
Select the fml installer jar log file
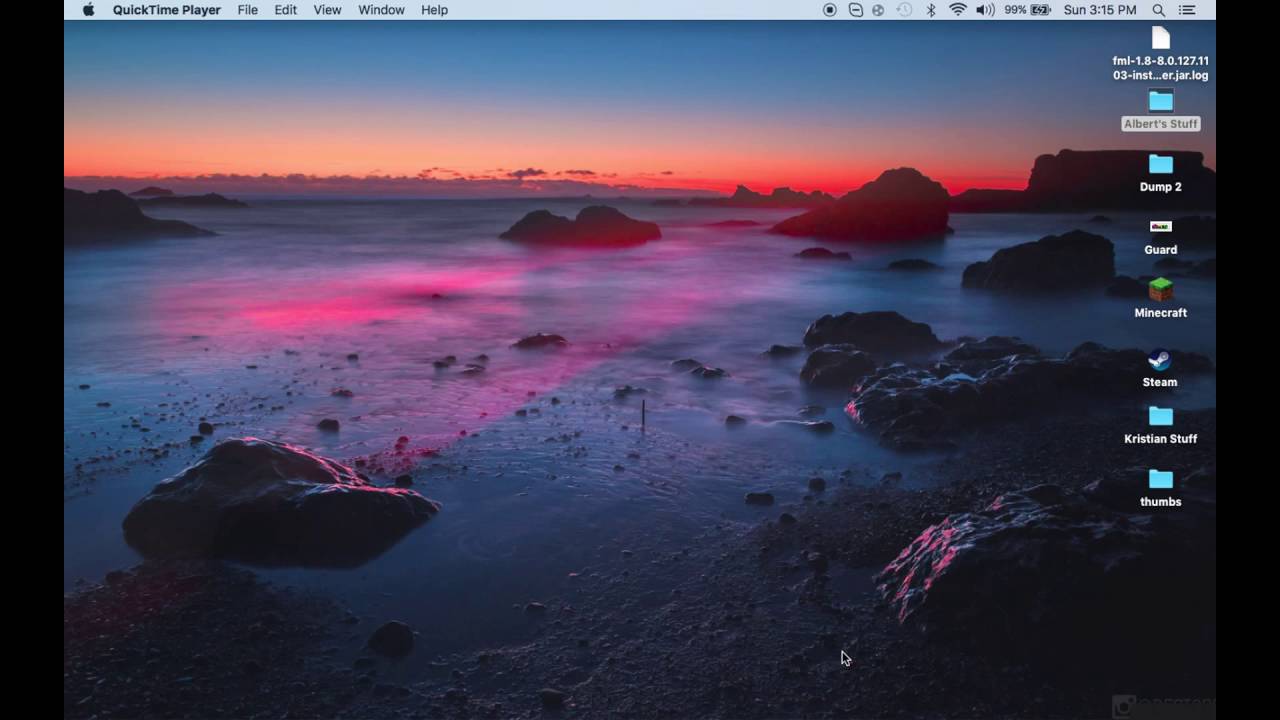coord(1160,54)
